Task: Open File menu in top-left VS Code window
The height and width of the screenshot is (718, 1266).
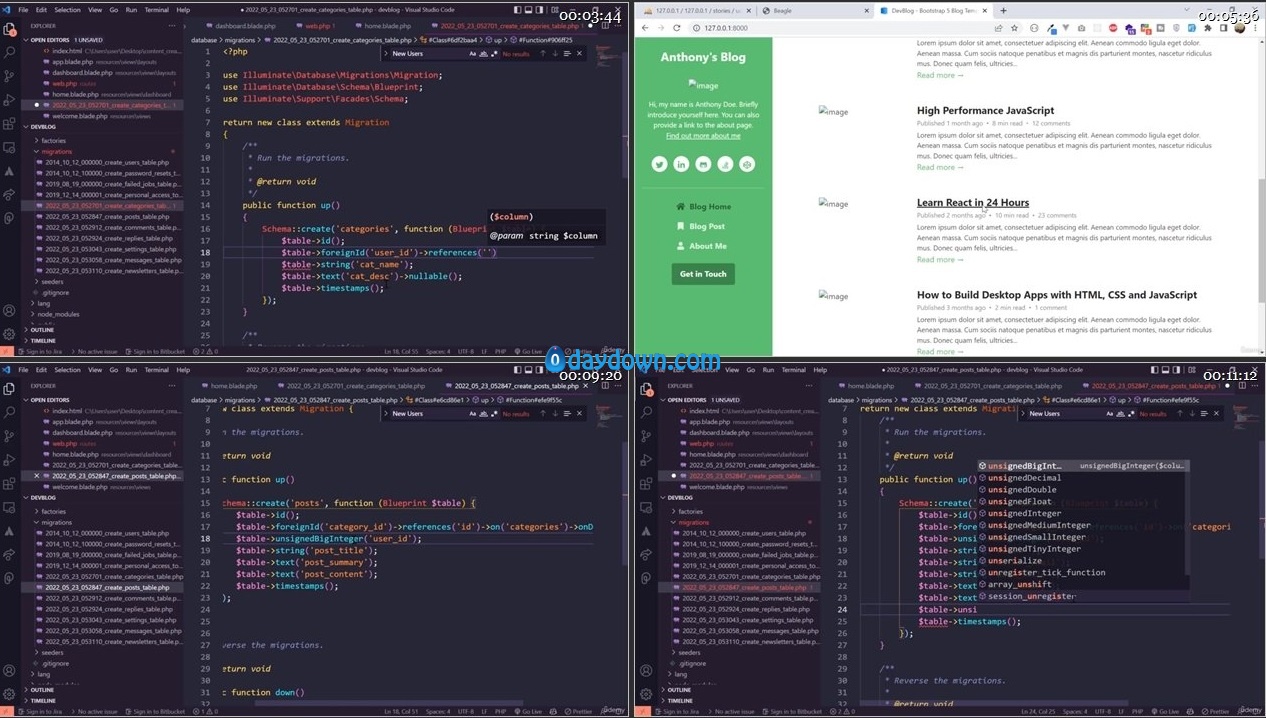Action: pos(23,9)
